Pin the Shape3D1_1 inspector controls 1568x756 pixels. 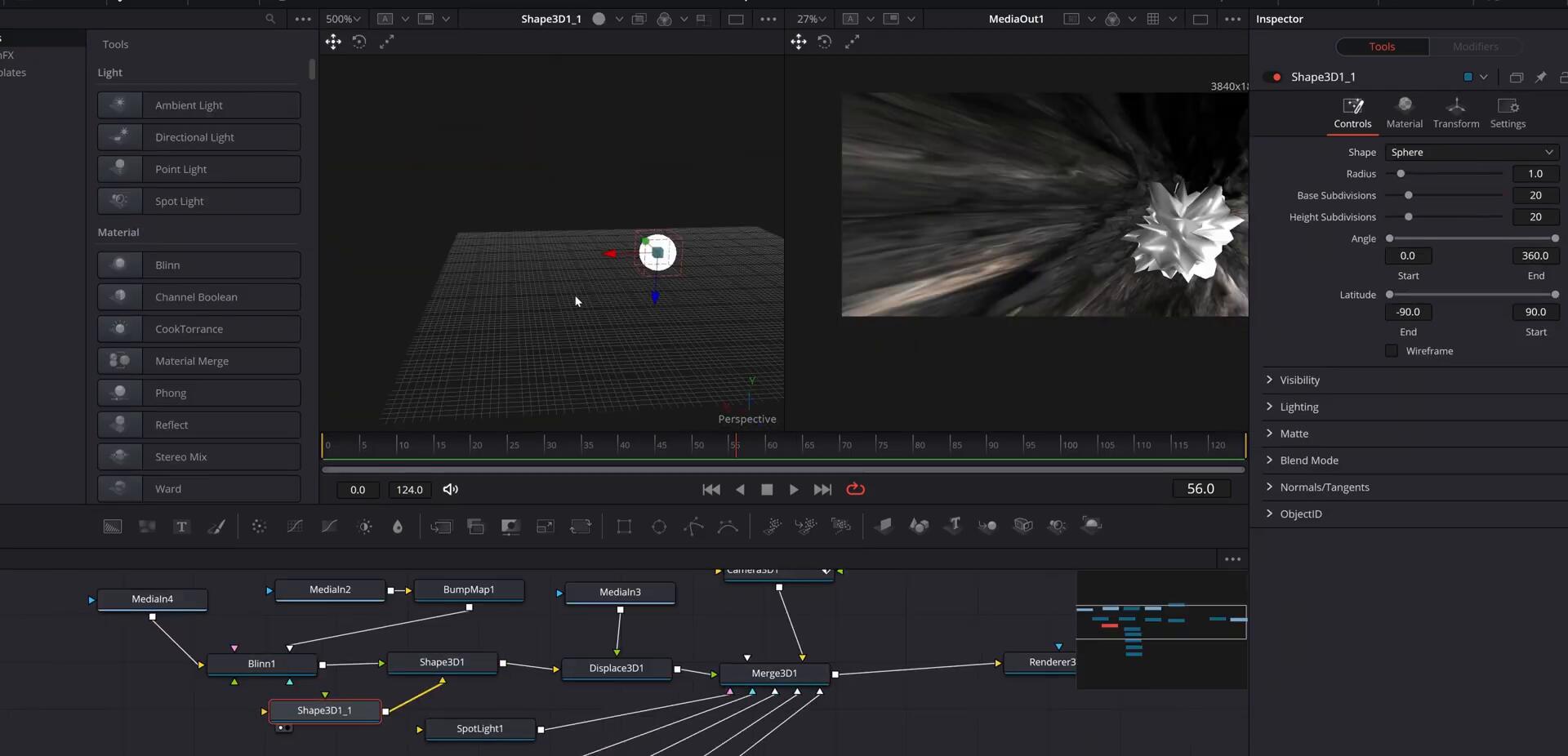(x=1540, y=77)
